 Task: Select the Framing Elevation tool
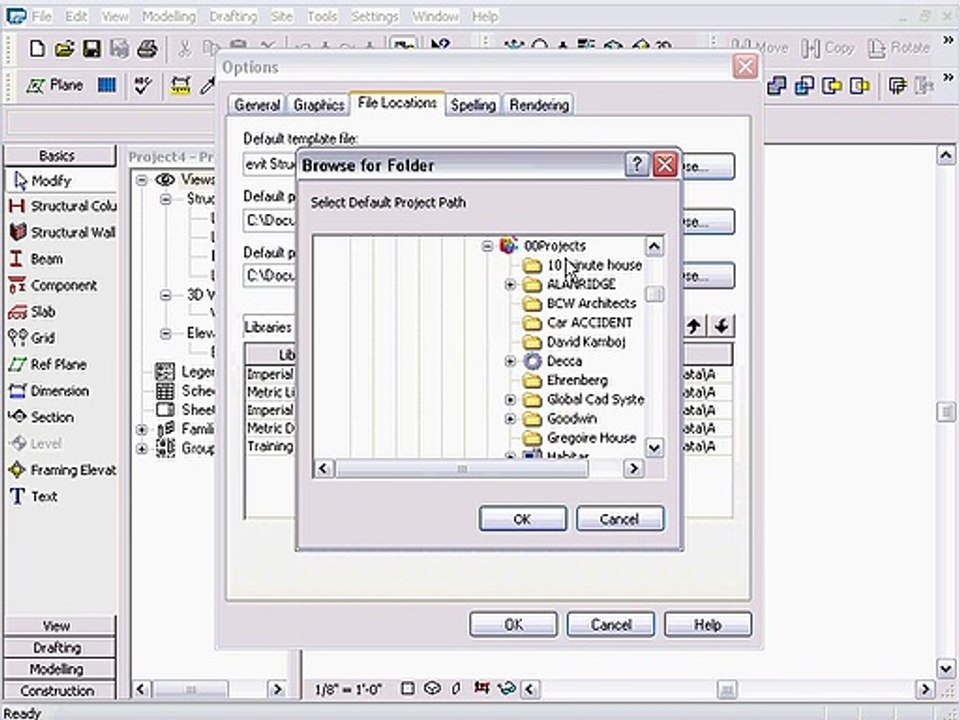[62, 470]
